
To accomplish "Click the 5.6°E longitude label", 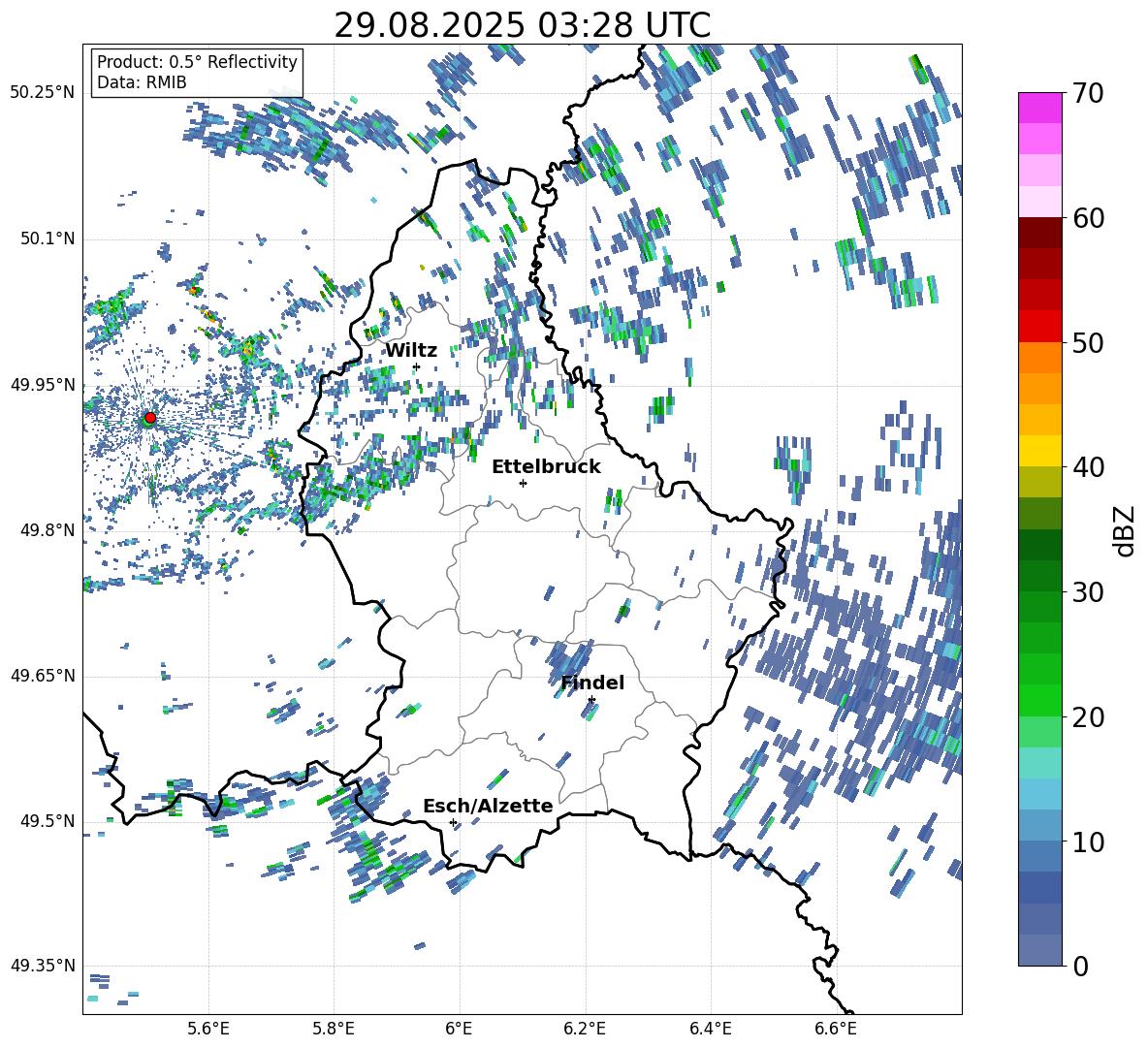I will tap(208, 1029).
